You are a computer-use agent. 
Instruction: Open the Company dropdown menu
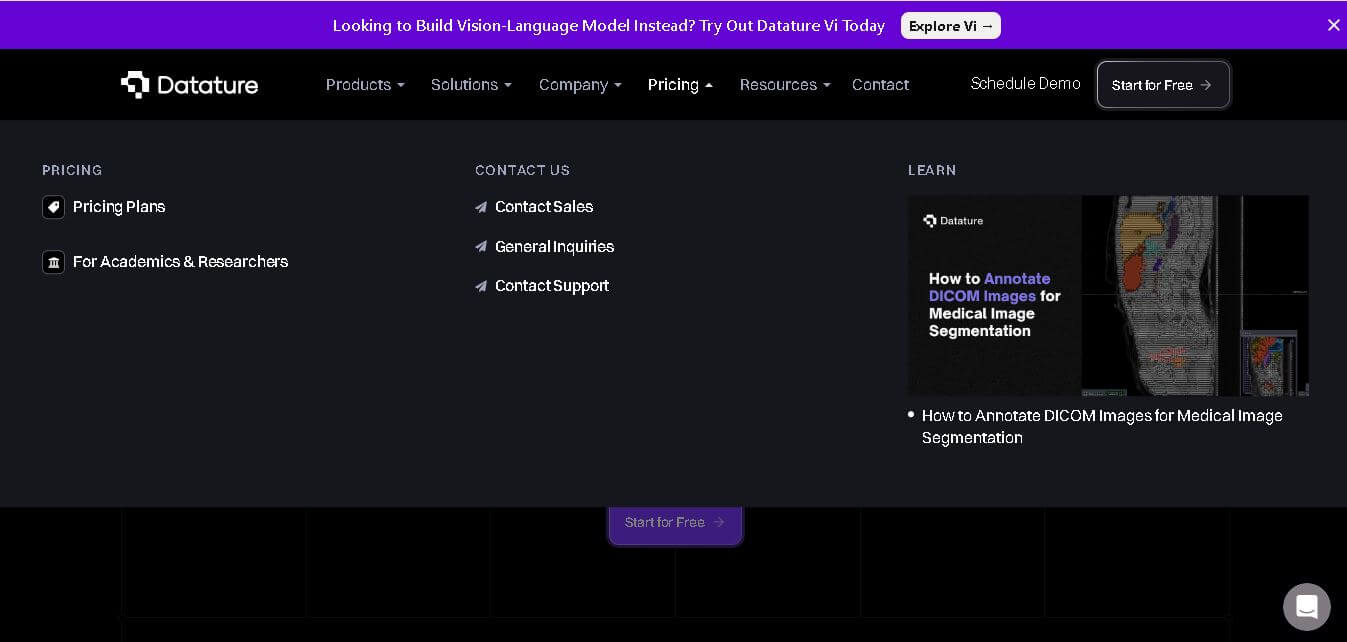point(580,85)
